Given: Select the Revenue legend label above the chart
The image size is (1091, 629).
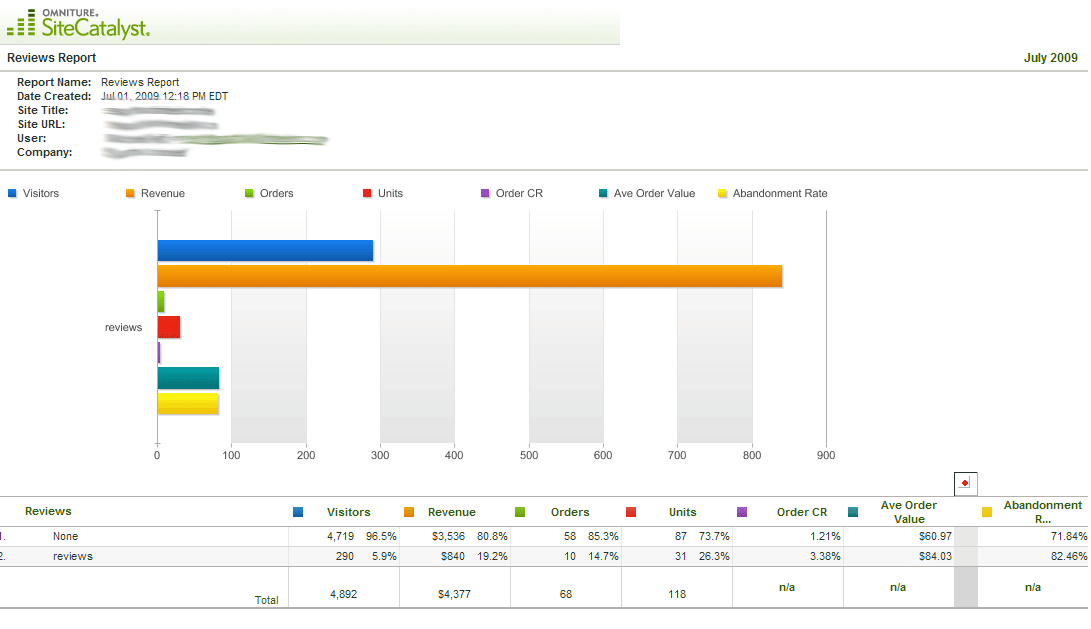Looking at the screenshot, I should point(162,193).
